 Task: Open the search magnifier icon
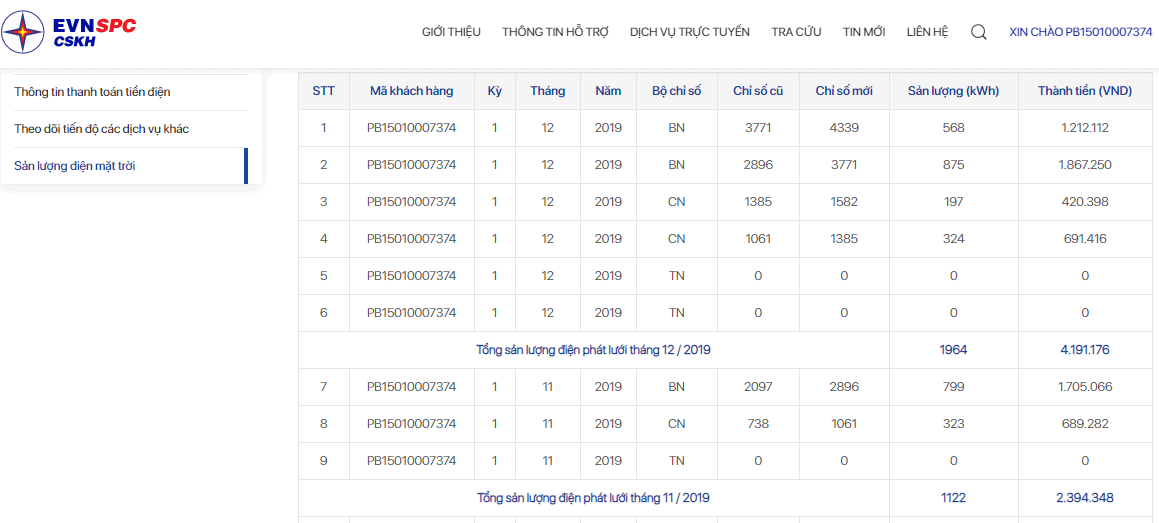(x=979, y=32)
